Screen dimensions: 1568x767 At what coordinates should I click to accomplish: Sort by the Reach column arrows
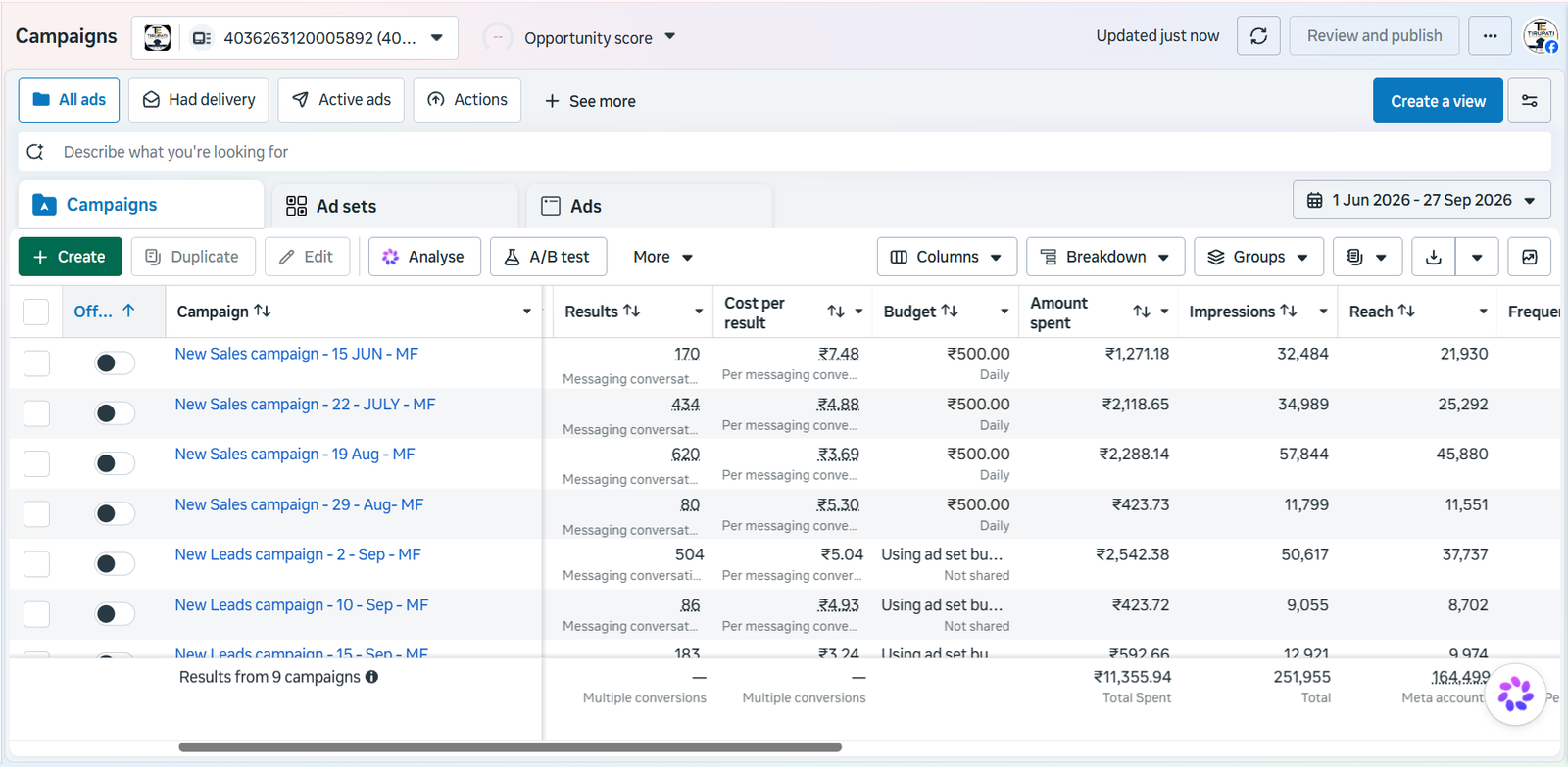point(1406,311)
